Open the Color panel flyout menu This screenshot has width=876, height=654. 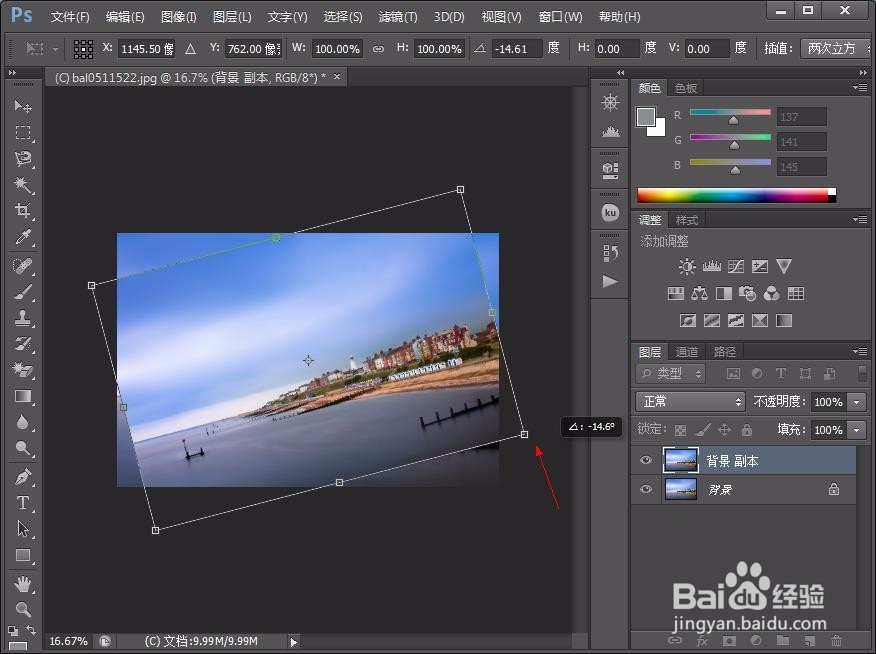point(860,88)
